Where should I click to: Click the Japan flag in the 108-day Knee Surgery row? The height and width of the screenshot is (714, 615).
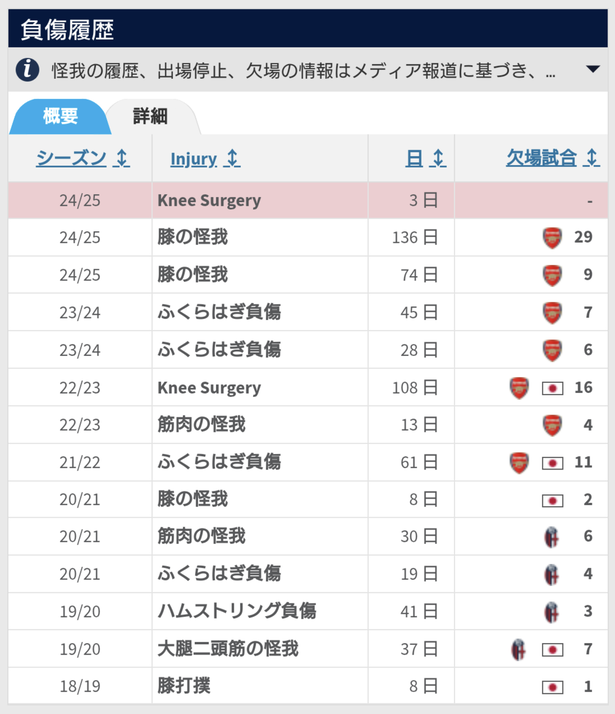[552, 388]
